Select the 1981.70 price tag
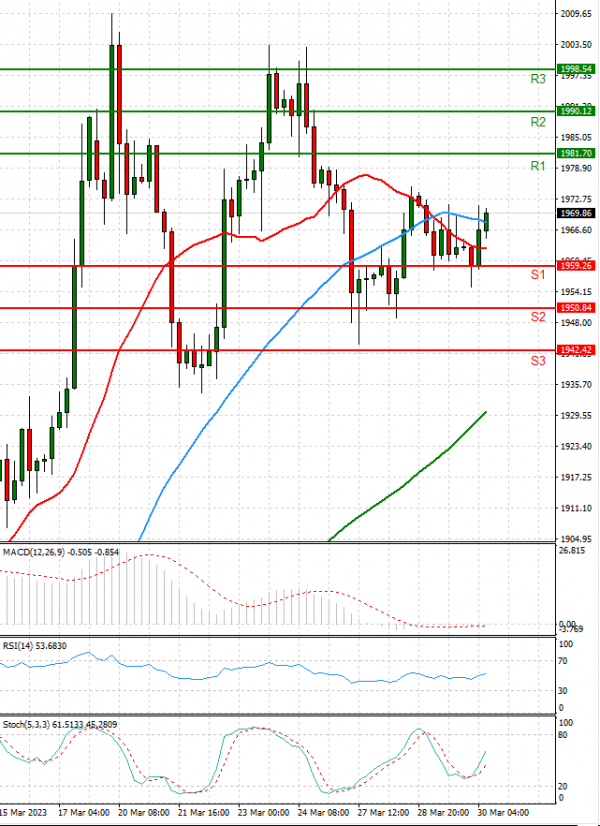 point(576,153)
